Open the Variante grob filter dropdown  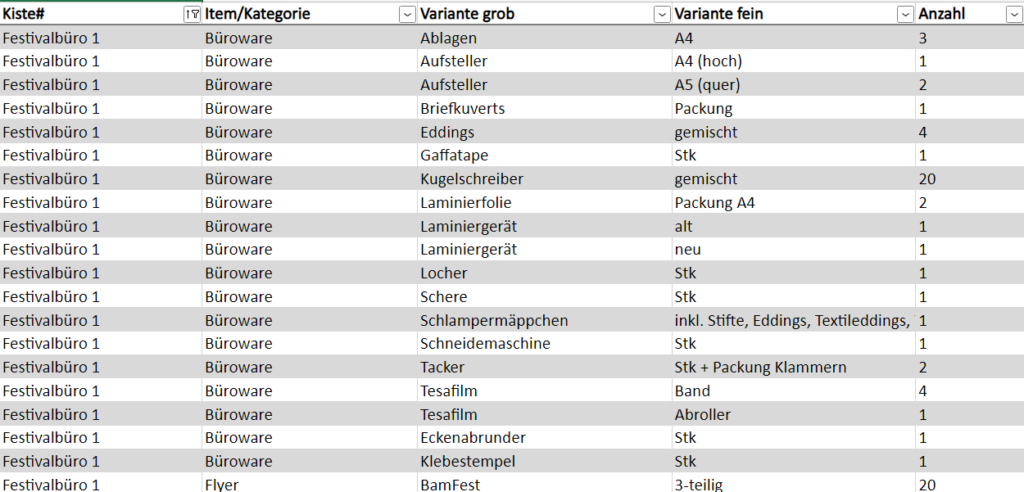[x=662, y=14]
